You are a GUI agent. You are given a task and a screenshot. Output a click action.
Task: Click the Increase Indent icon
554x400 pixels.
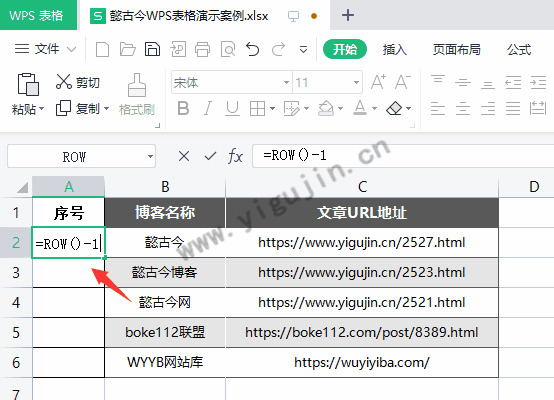click(x=538, y=82)
